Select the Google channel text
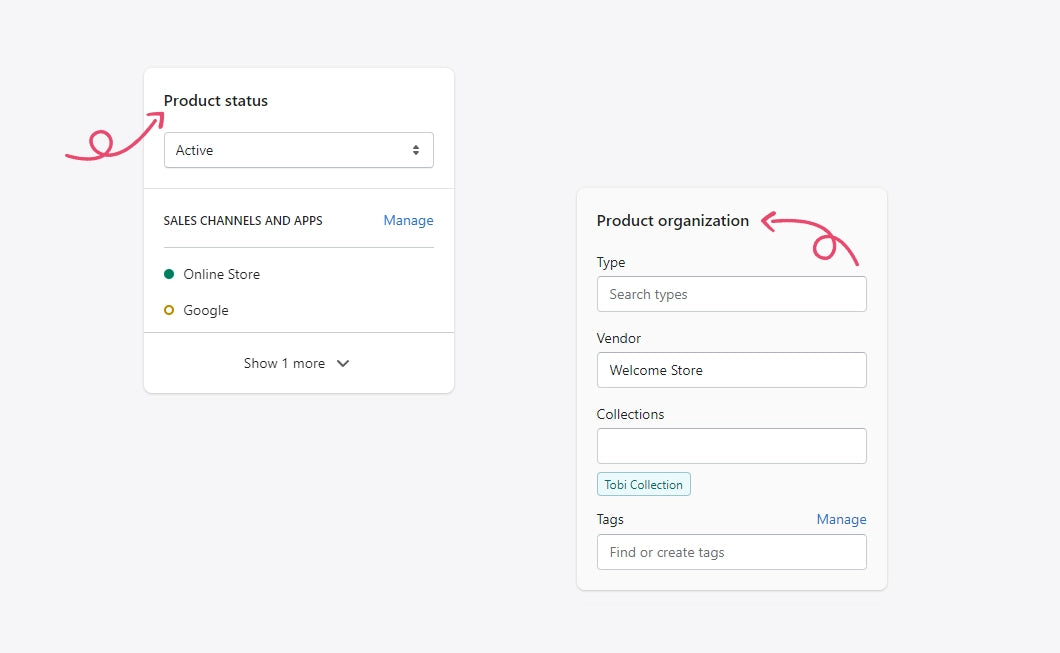 pyautogui.click(x=206, y=310)
